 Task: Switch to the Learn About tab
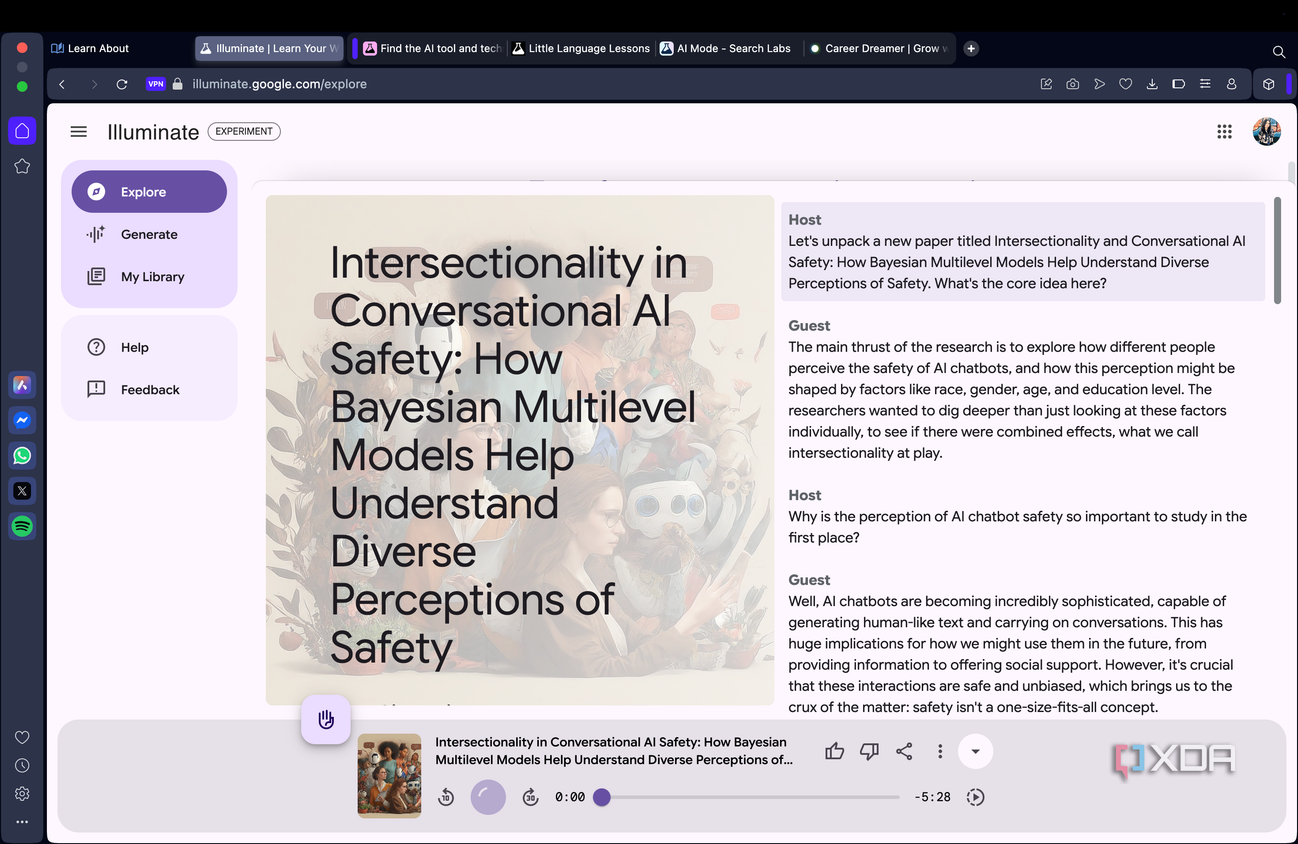click(98, 48)
